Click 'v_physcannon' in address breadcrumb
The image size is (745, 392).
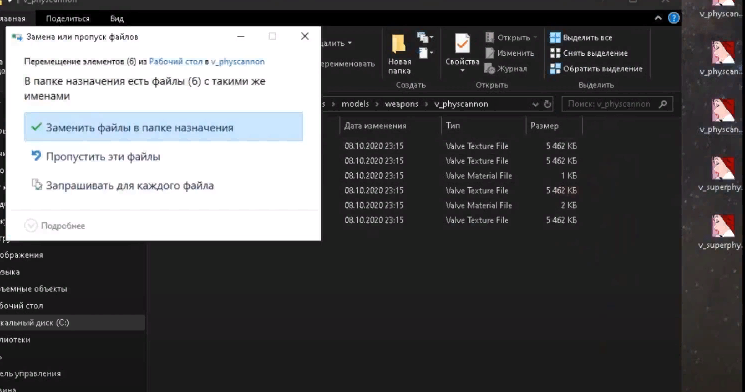coord(461,104)
